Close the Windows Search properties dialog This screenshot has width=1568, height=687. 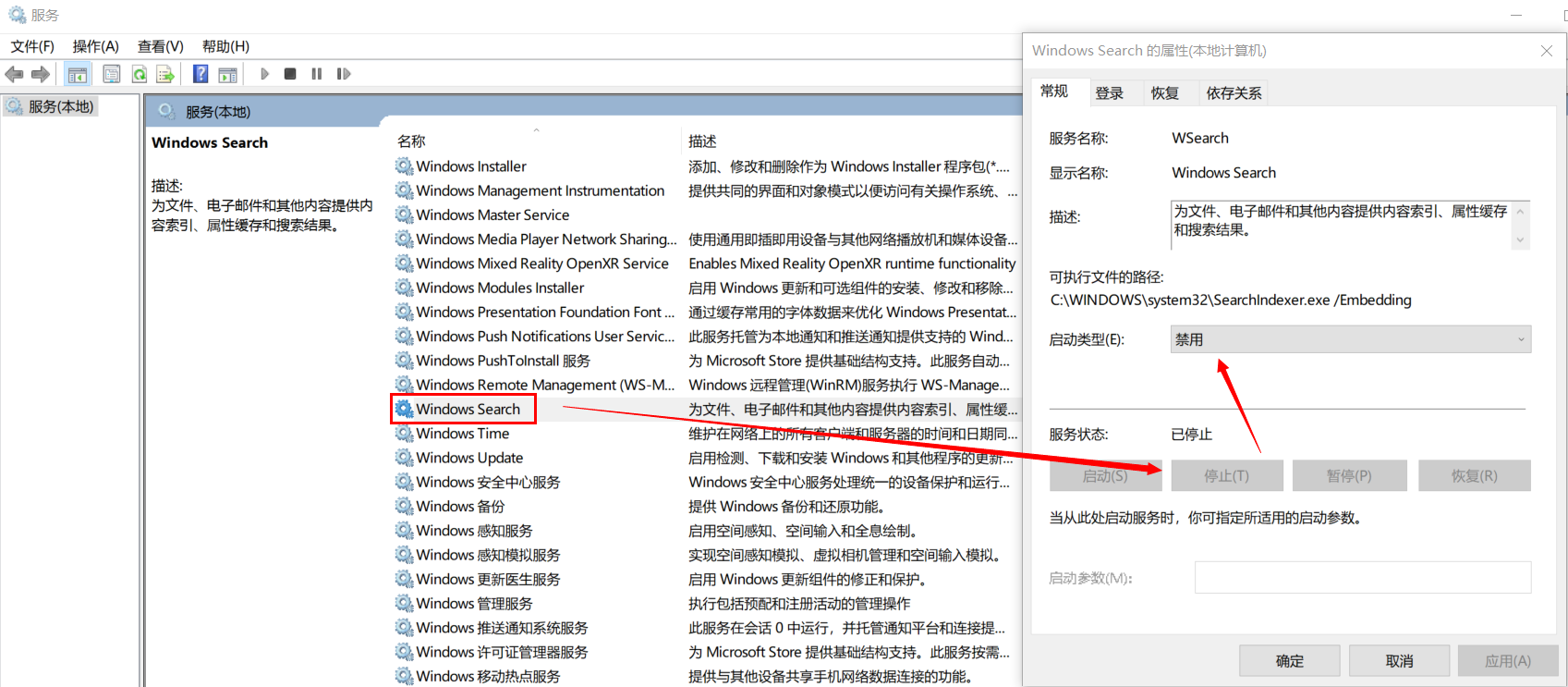[x=1547, y=51]
